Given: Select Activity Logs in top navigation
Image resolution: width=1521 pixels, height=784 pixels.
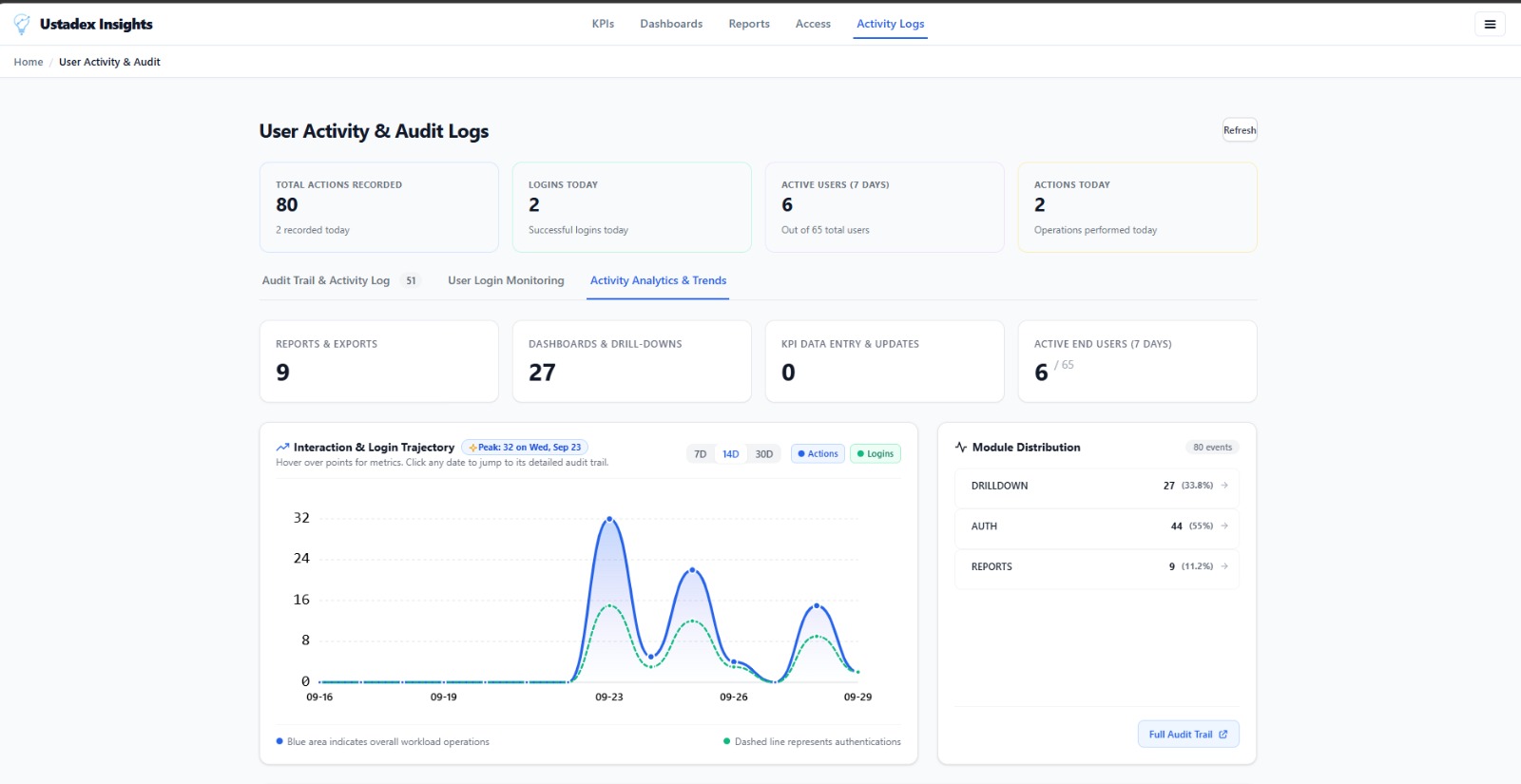Looking at the screenshot, I should pos(891,24).
